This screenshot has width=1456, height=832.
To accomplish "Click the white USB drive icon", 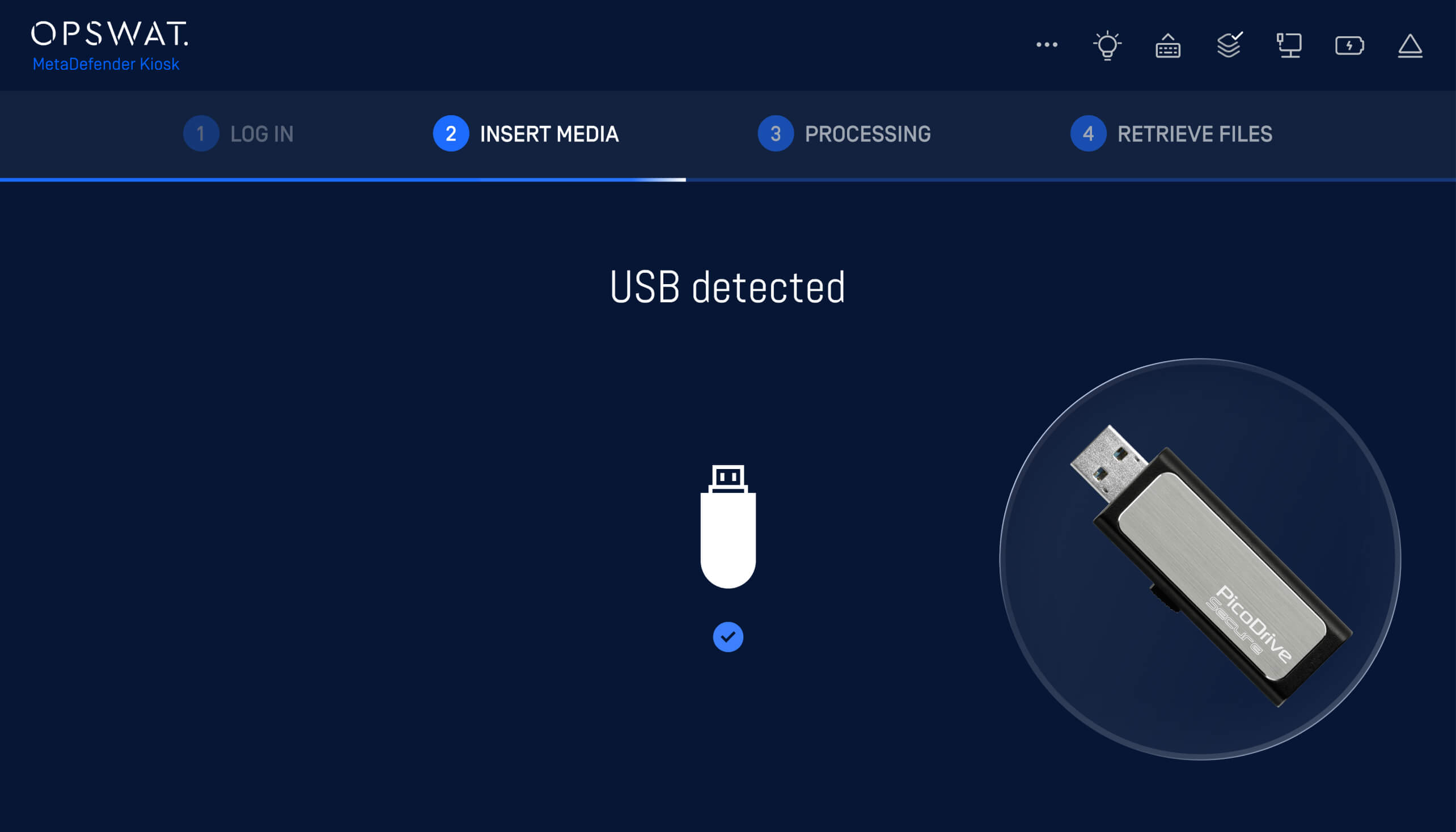I will click(x=727, y=526).
